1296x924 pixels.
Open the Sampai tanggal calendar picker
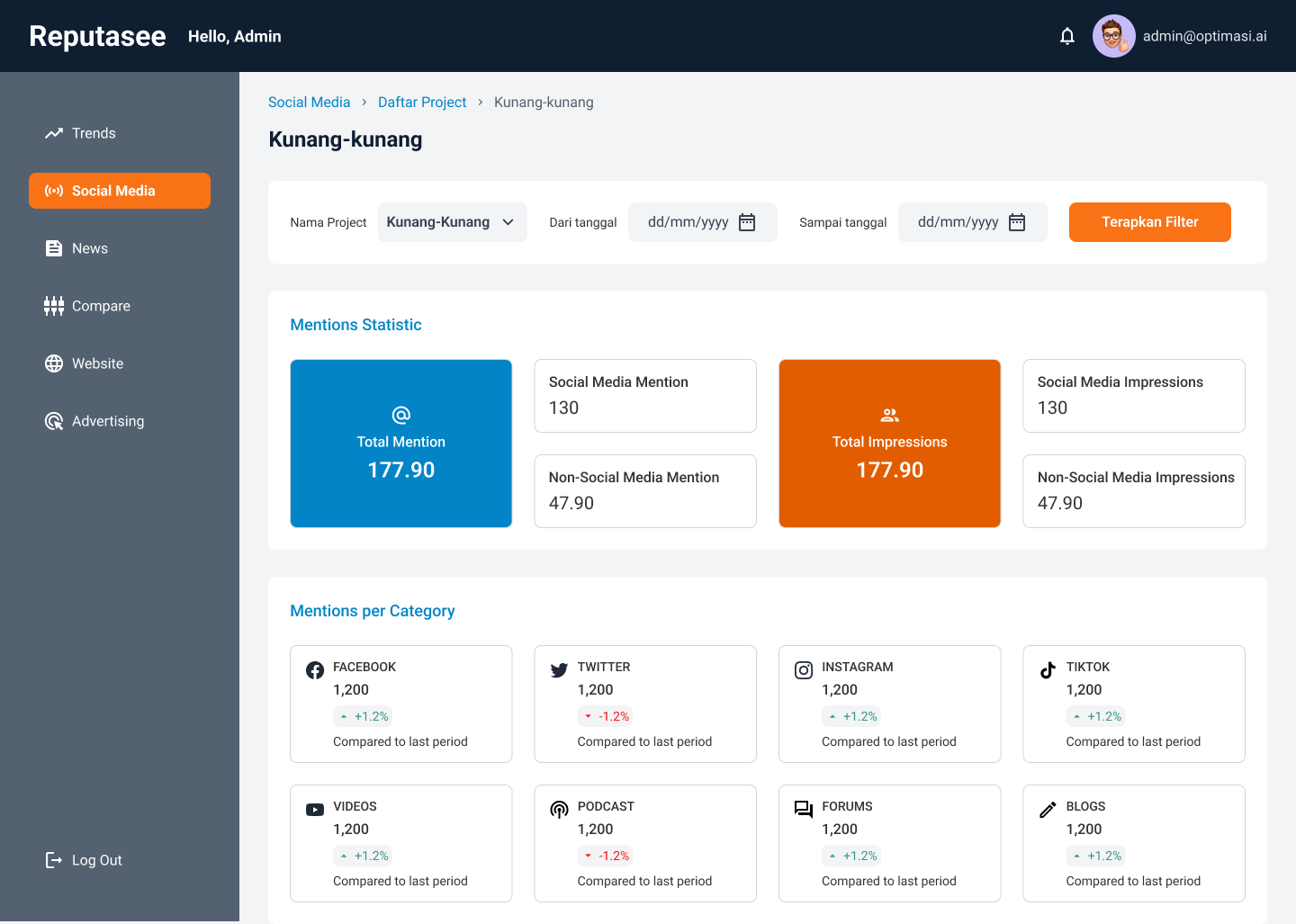(1016, 221)
